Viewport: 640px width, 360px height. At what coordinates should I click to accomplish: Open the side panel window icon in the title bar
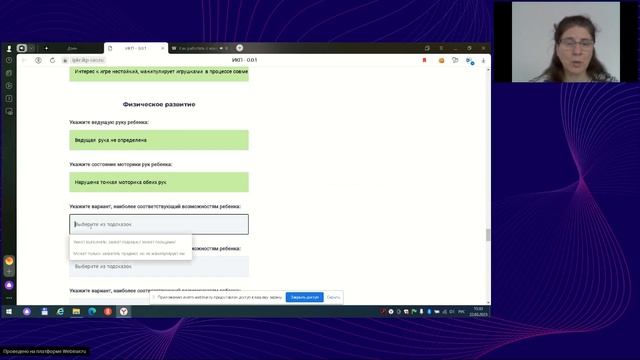pyautogui.click(x=427, y=48)
